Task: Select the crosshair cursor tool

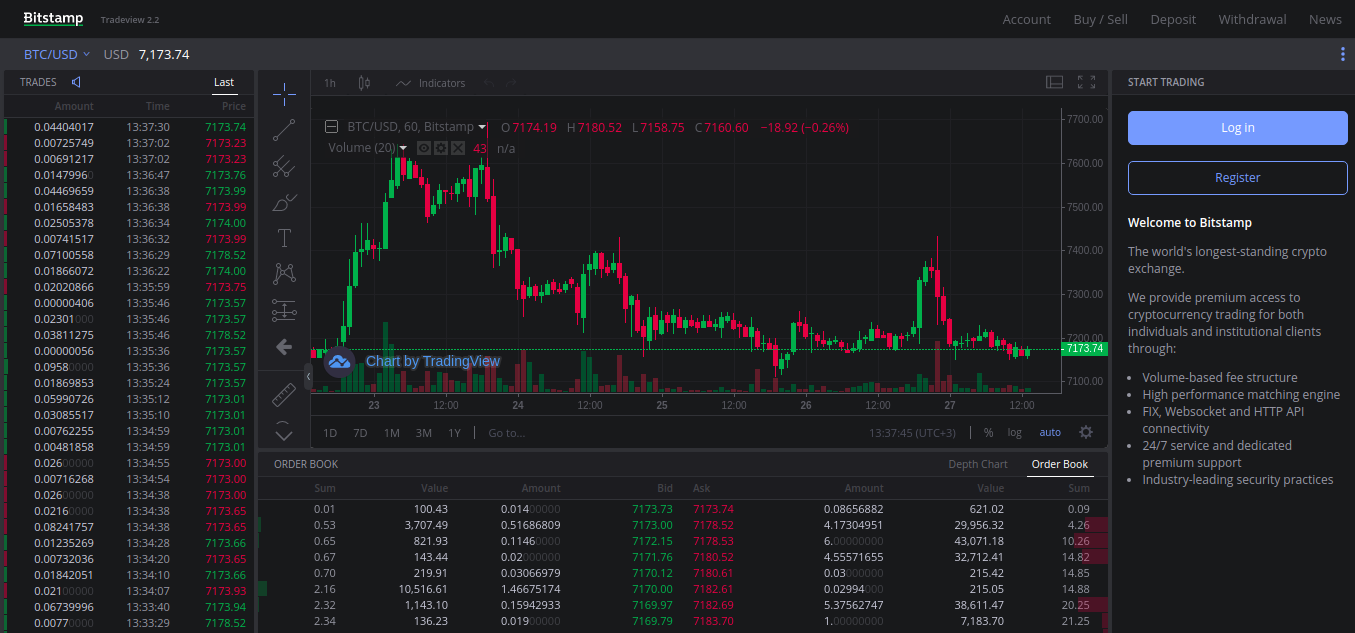Action: pos(284,94)
